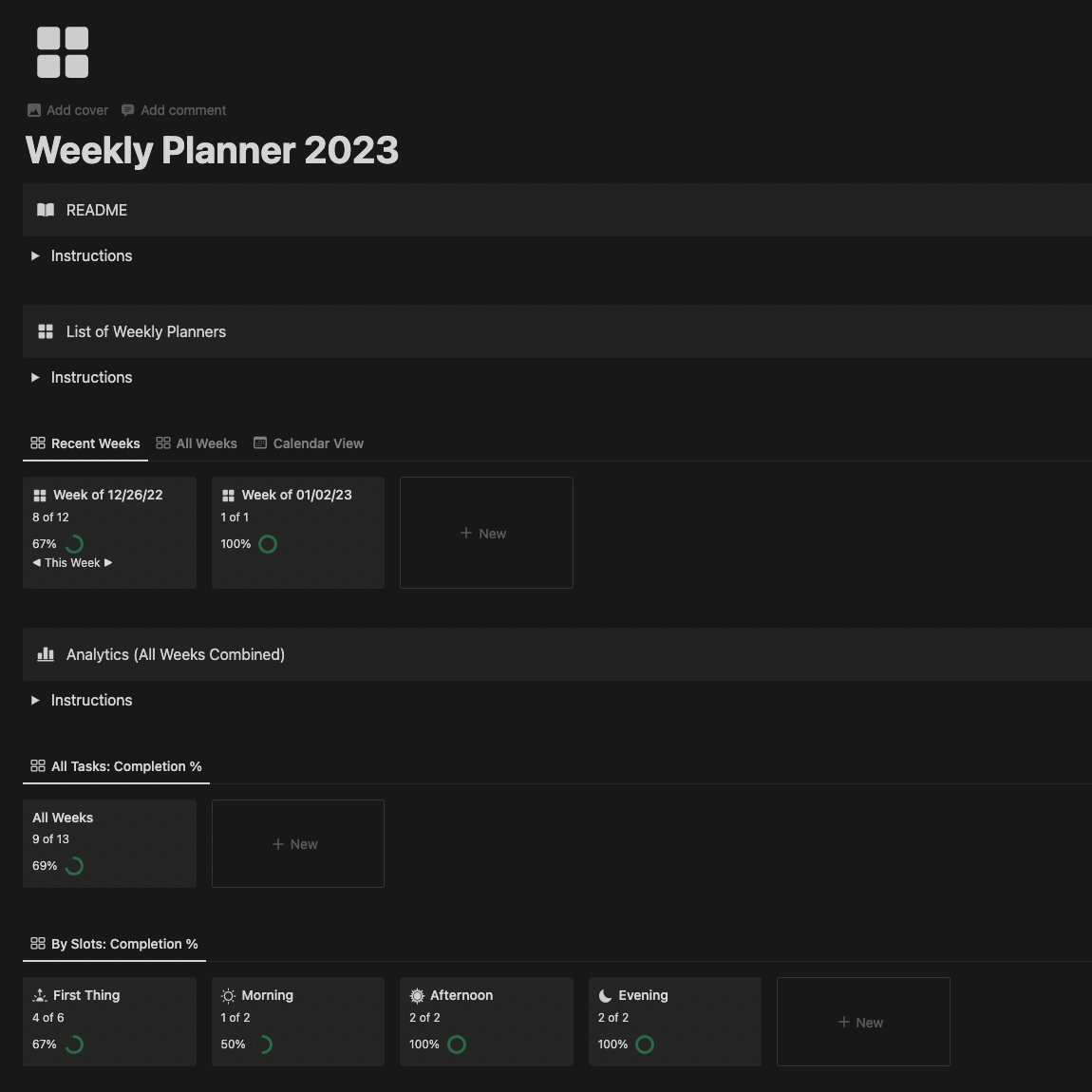Select the By Slots: Completion % tab
The image size is (1092, 1092).
point(114,944)
